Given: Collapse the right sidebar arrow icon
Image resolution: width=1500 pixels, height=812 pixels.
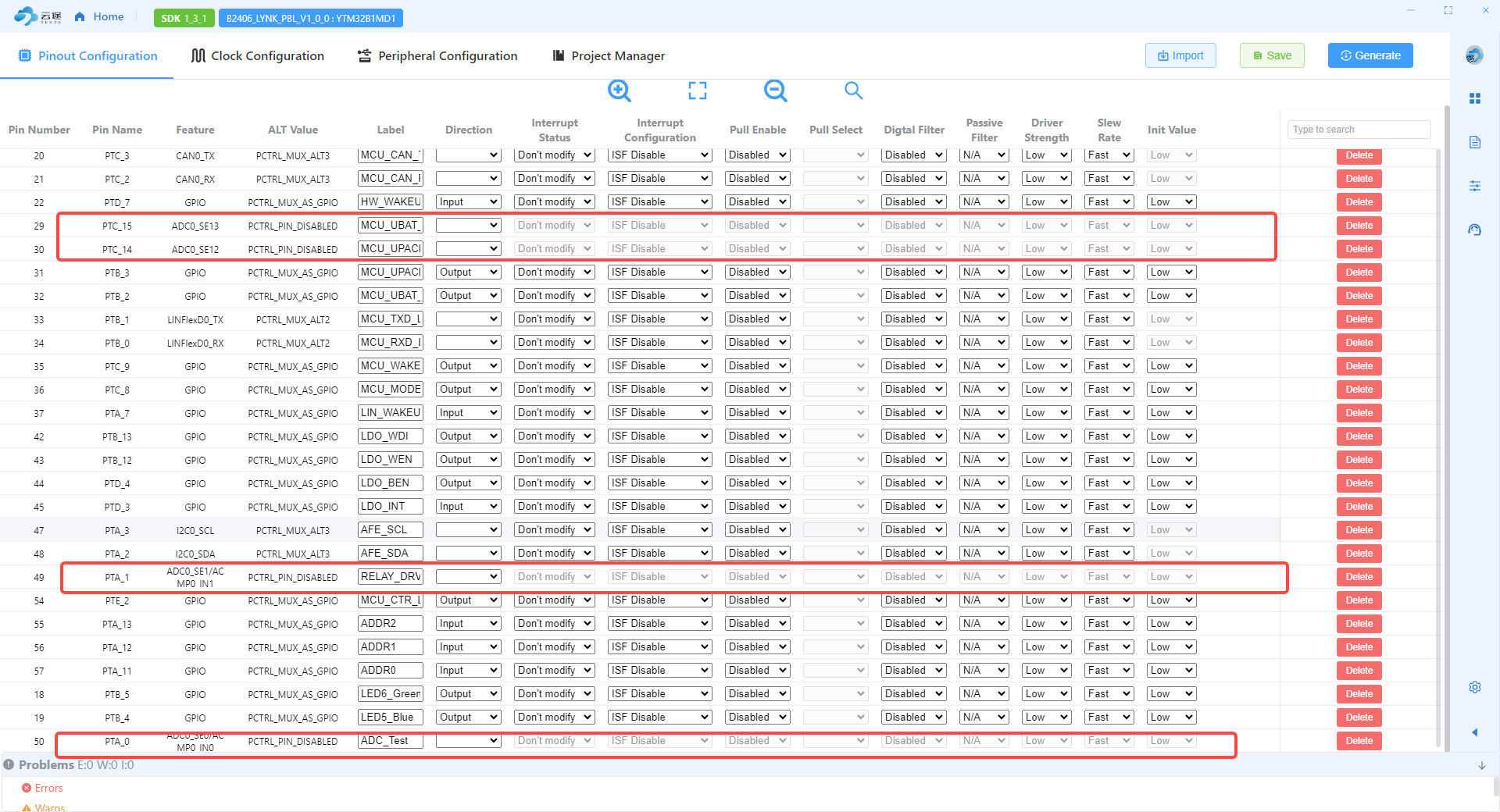Looking at the screenshot, I should 1474,732.
